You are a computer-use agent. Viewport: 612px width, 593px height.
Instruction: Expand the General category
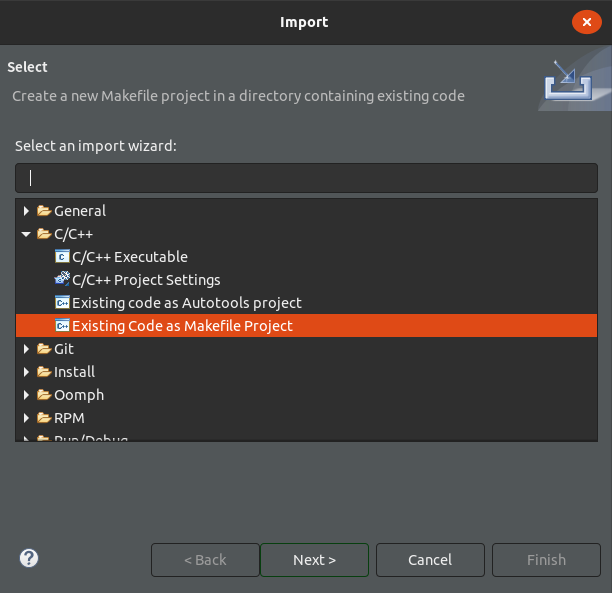(x=27, y=211)
